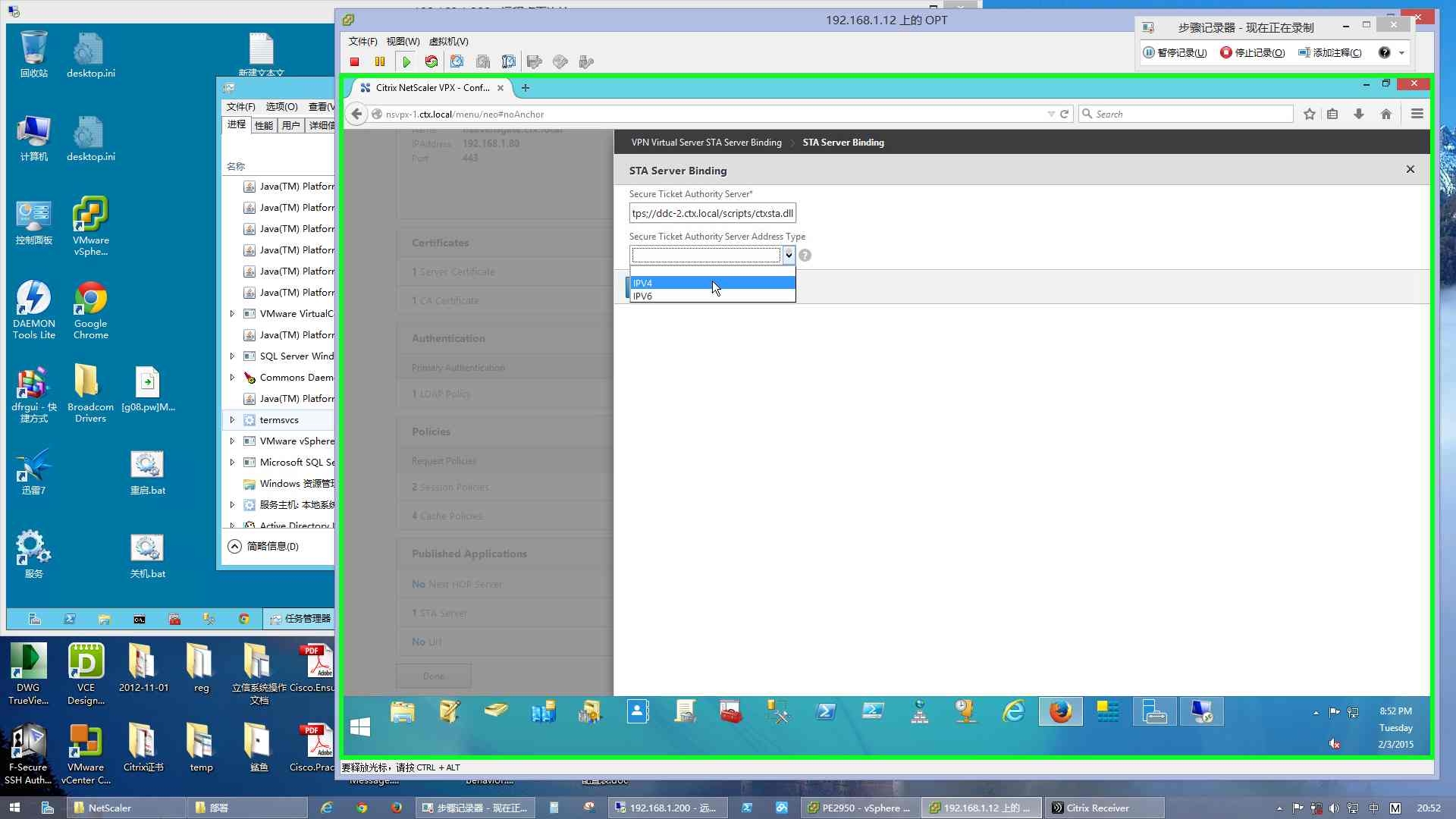The image size is (1456, 819).
Task: Click 添加注释 button in step recorder
Action: [x=1330, y=53]
